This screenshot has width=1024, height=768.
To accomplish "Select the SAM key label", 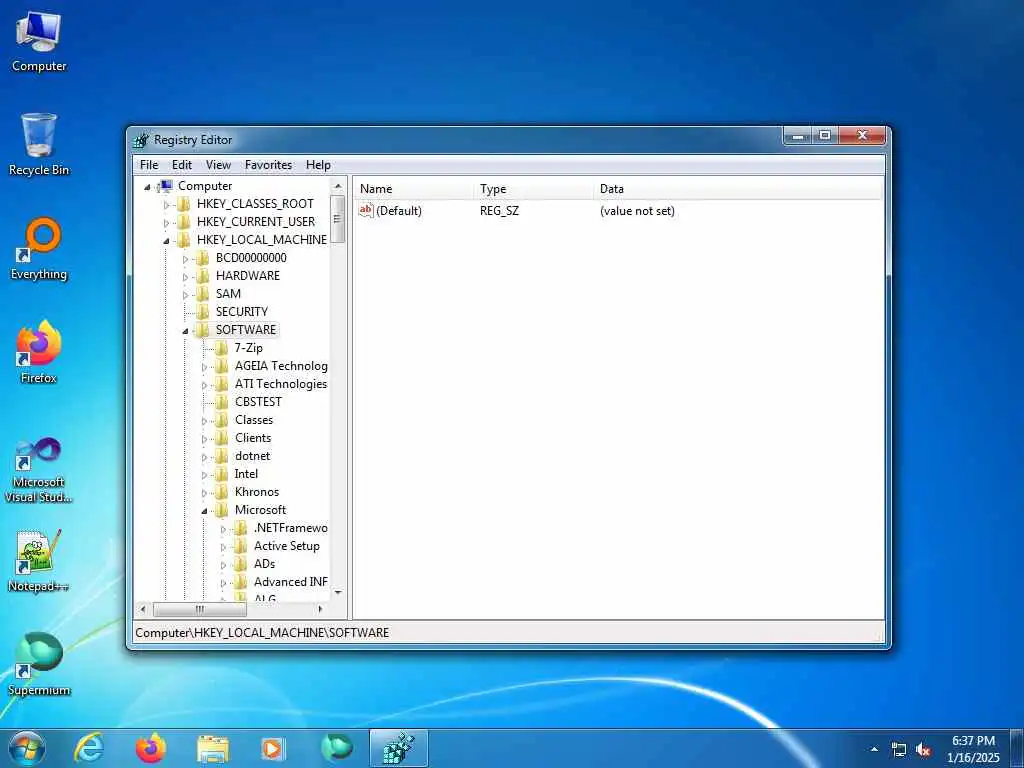I will [228, 294].
